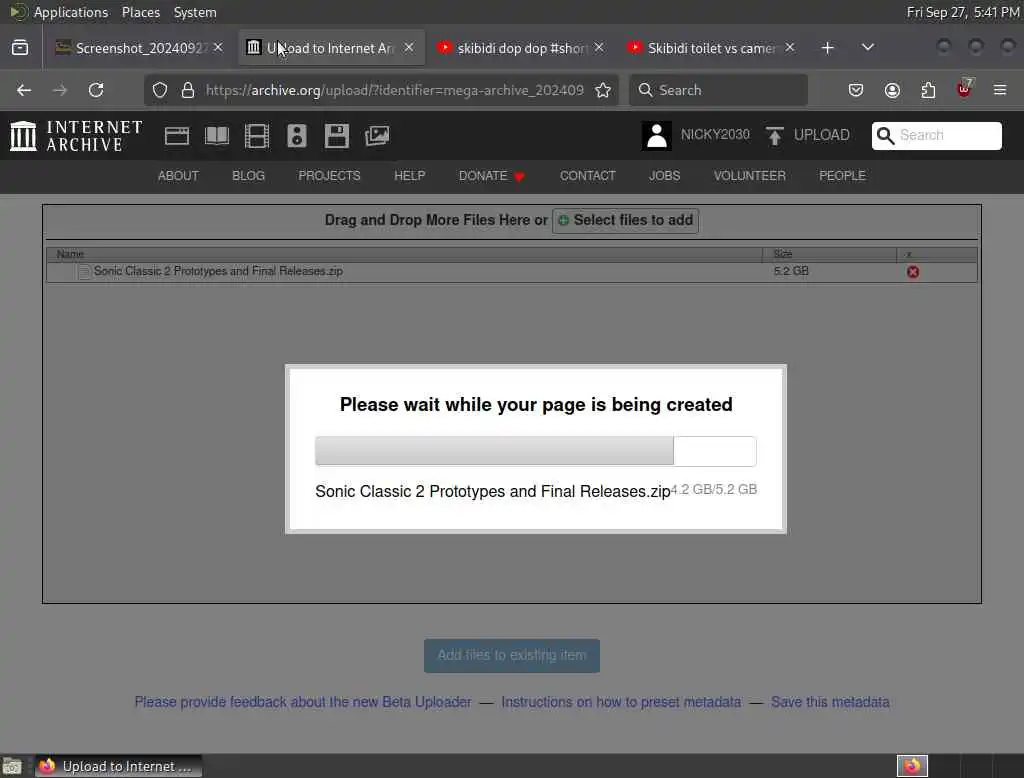Open Instructions on how to preset metadata
The width and height of the screenshot is (1024, 778).
point(621,702)
